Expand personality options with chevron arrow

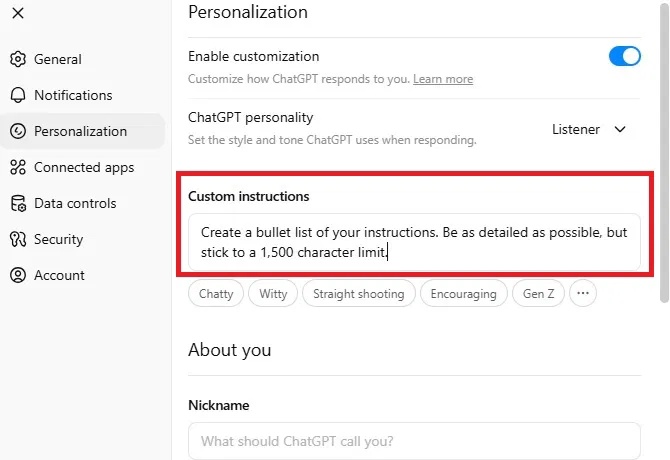pyautogui.click(x=620, y=129)
